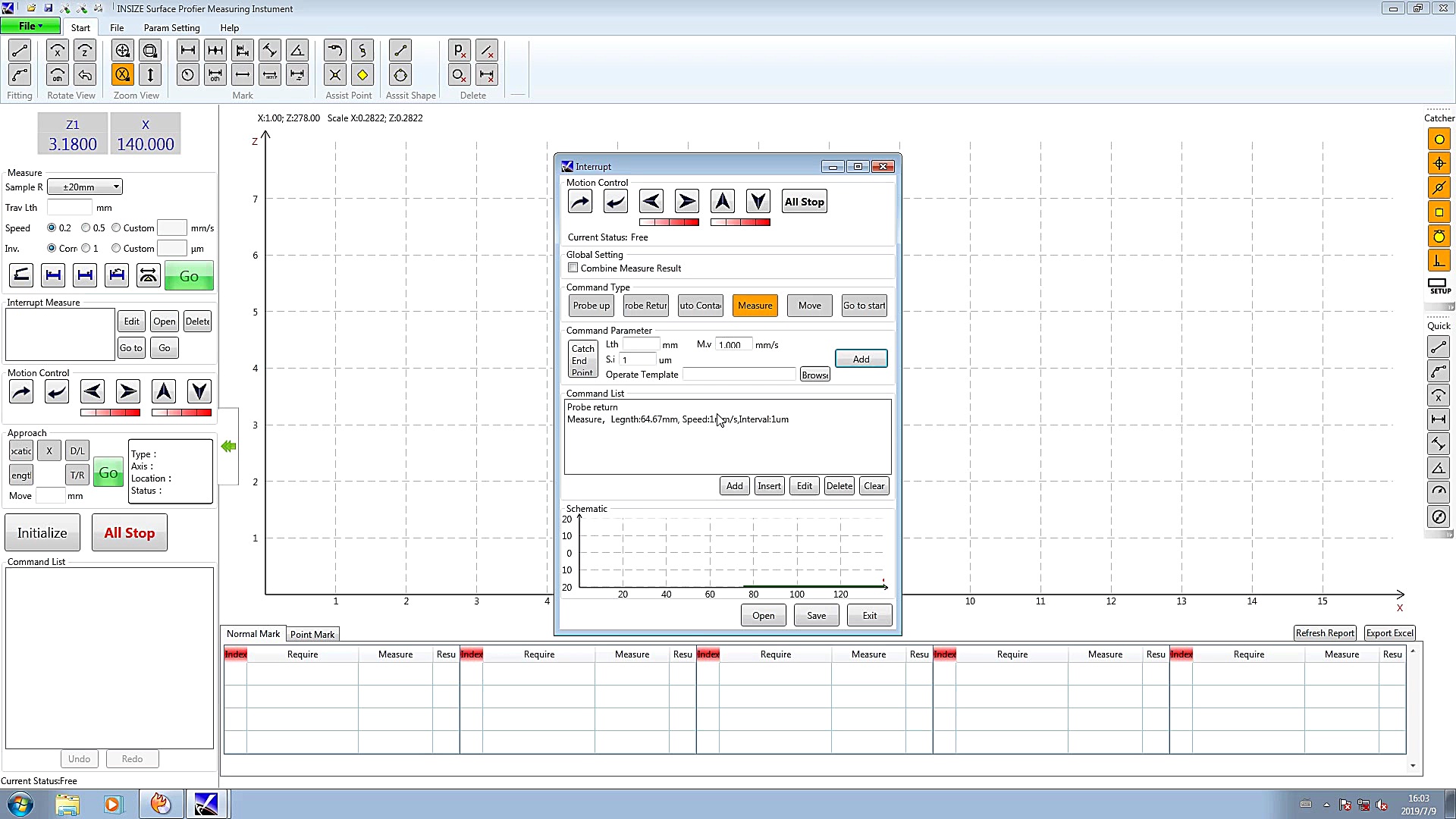The width and height of the screenshot is (1456, 819).
Task: Select the Z rotate view tool
Action: point(85,50)
